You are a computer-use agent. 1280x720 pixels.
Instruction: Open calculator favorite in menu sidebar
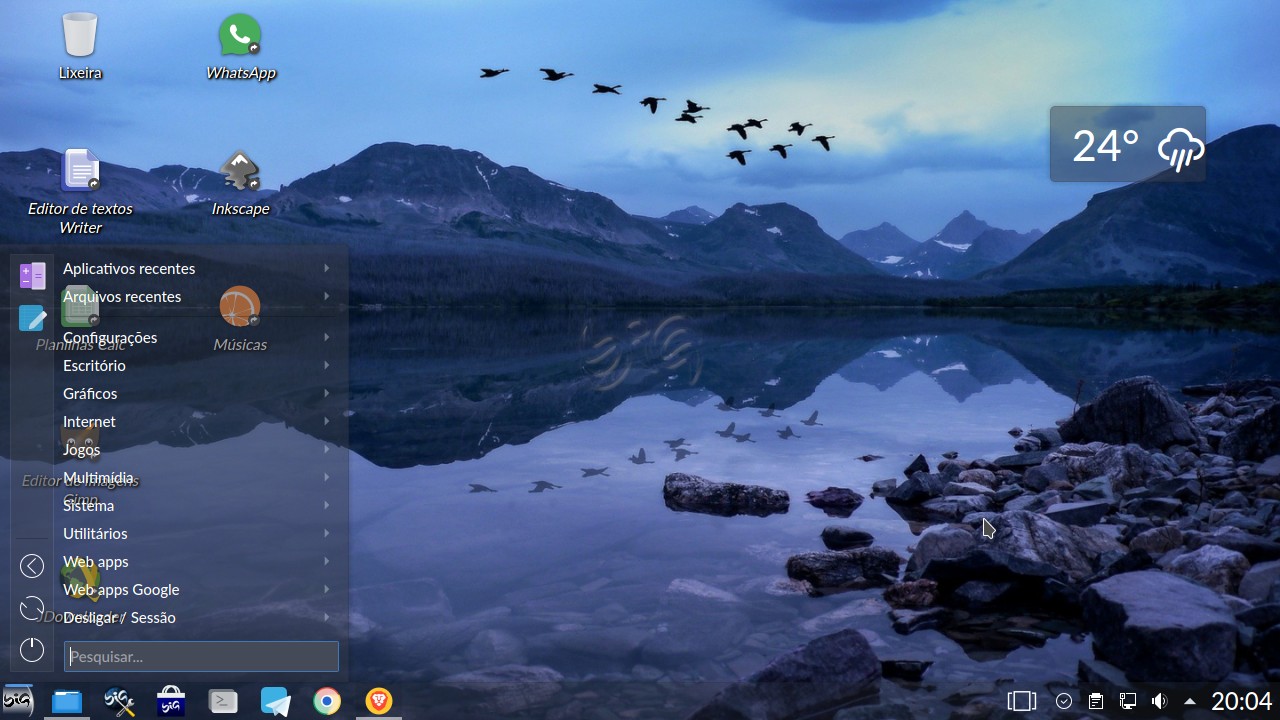pyautogui.click(x=32, y=276)
